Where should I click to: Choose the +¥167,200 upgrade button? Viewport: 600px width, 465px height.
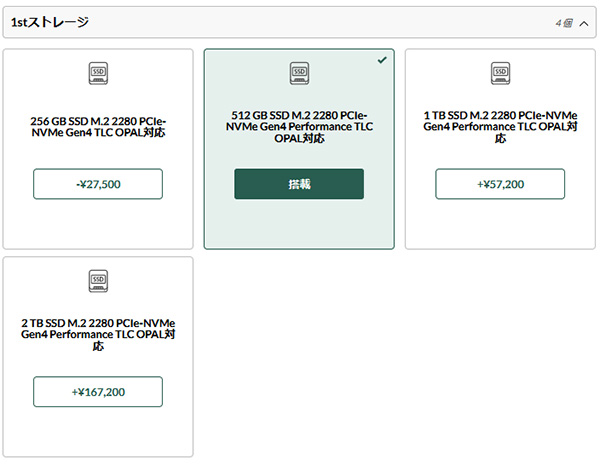pyautogui.click(x=98, y=392)
